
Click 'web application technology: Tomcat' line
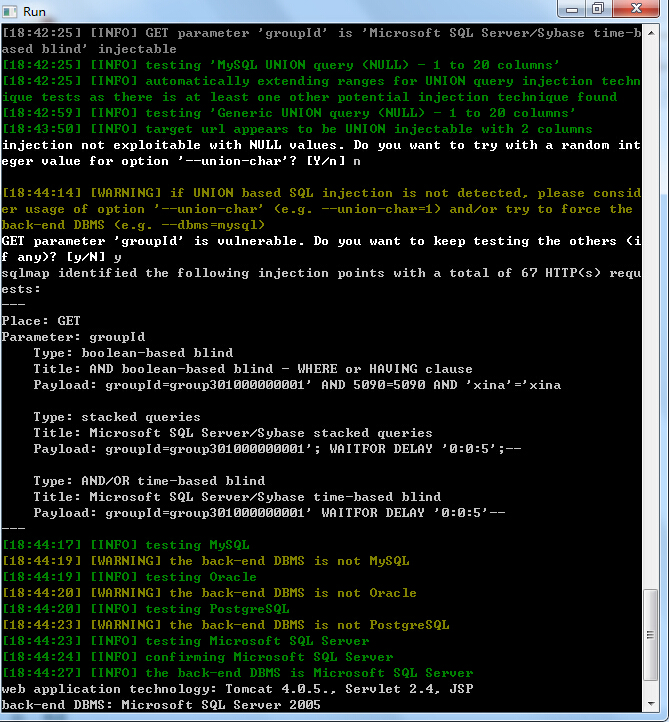[x=238, y=689]
